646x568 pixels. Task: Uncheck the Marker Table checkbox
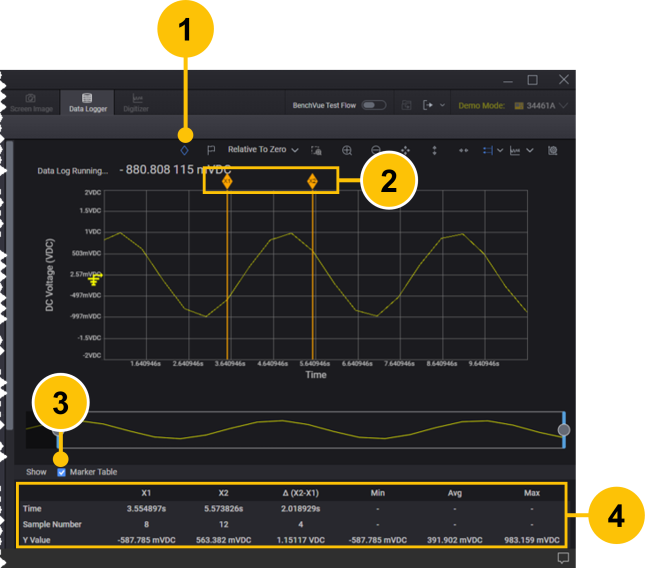[61, 472]
